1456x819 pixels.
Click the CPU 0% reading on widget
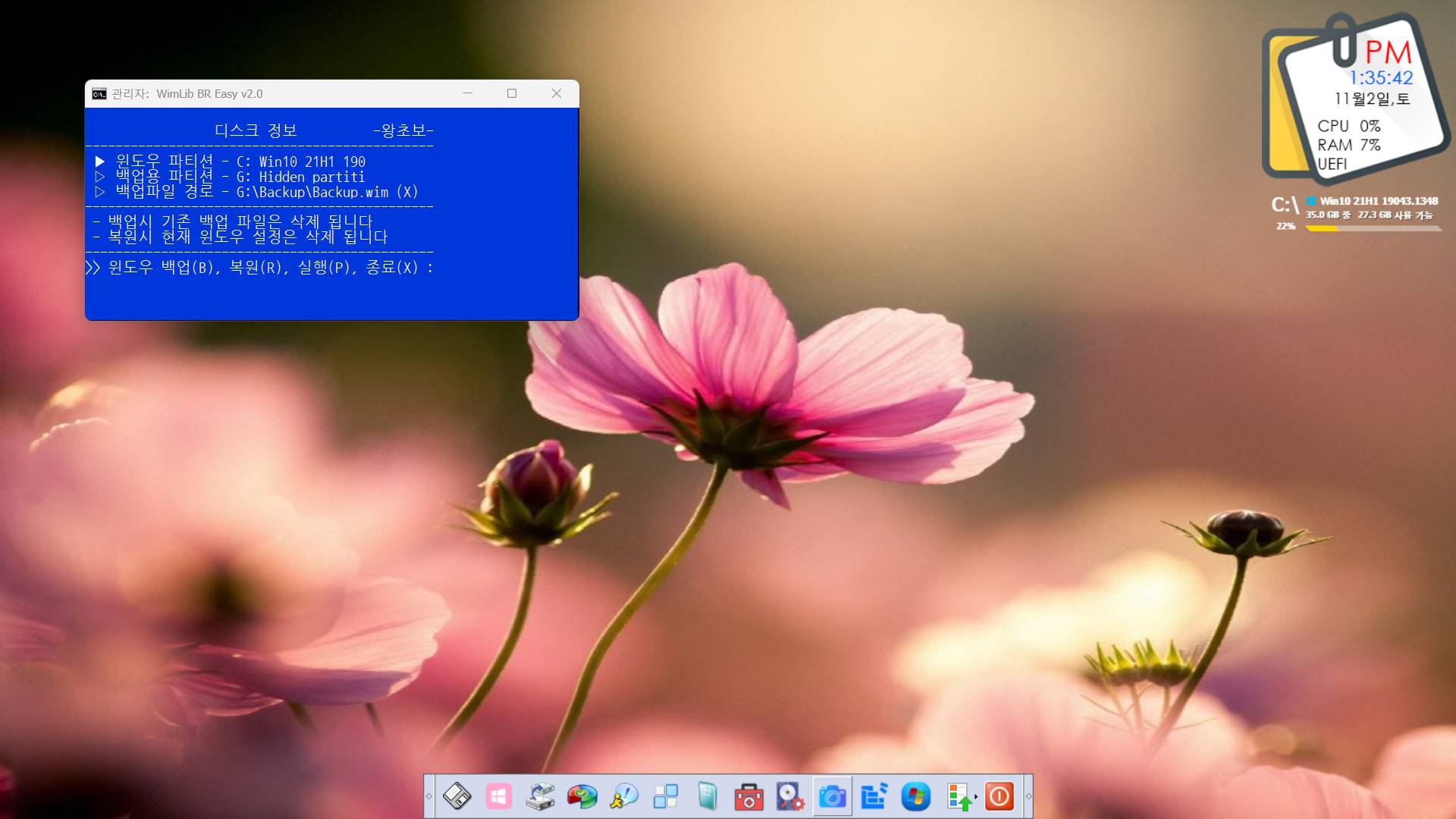(x=1349, y=126)
